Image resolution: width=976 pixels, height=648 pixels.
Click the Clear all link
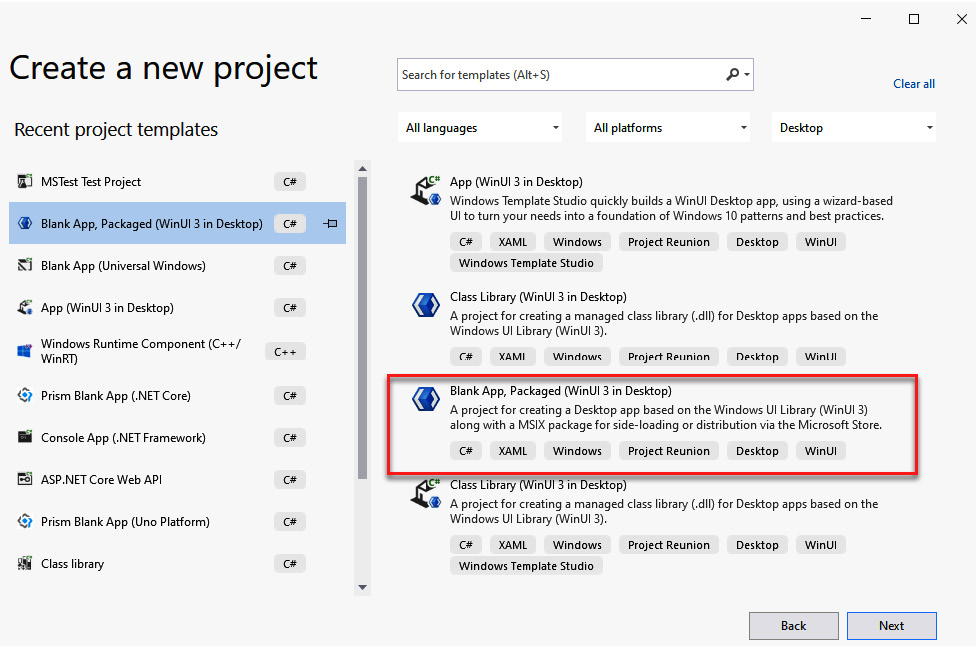[x=914, y=84]
